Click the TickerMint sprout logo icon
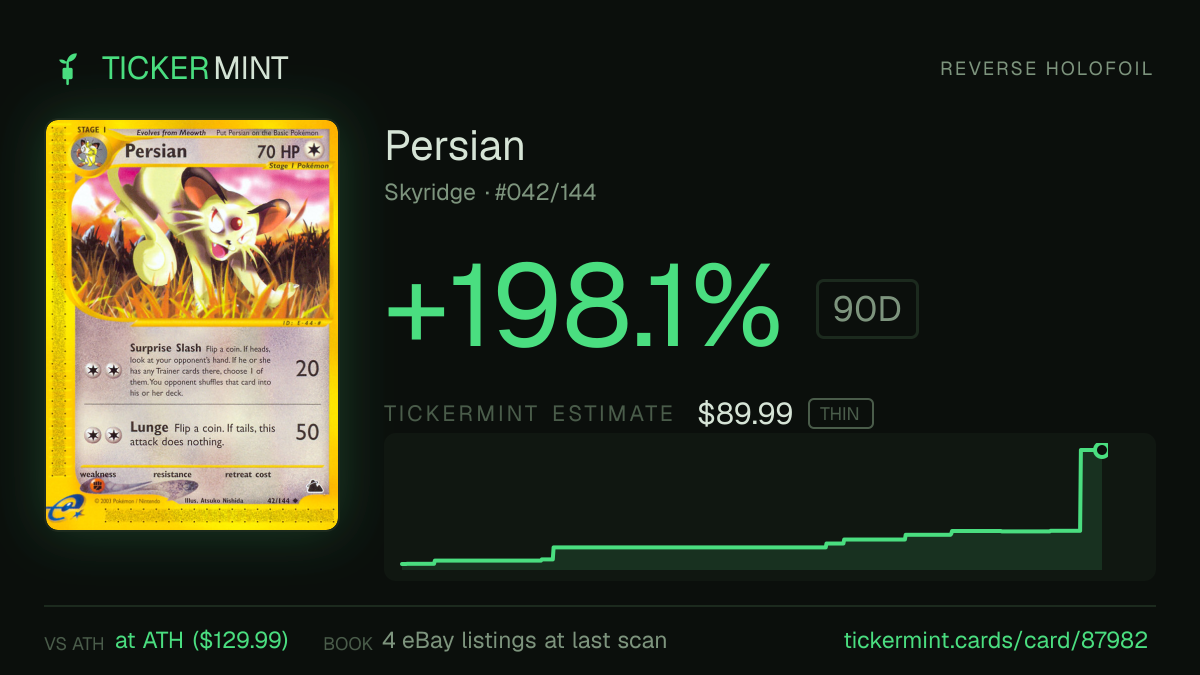 pyautogui.click(x=68, y=68)
